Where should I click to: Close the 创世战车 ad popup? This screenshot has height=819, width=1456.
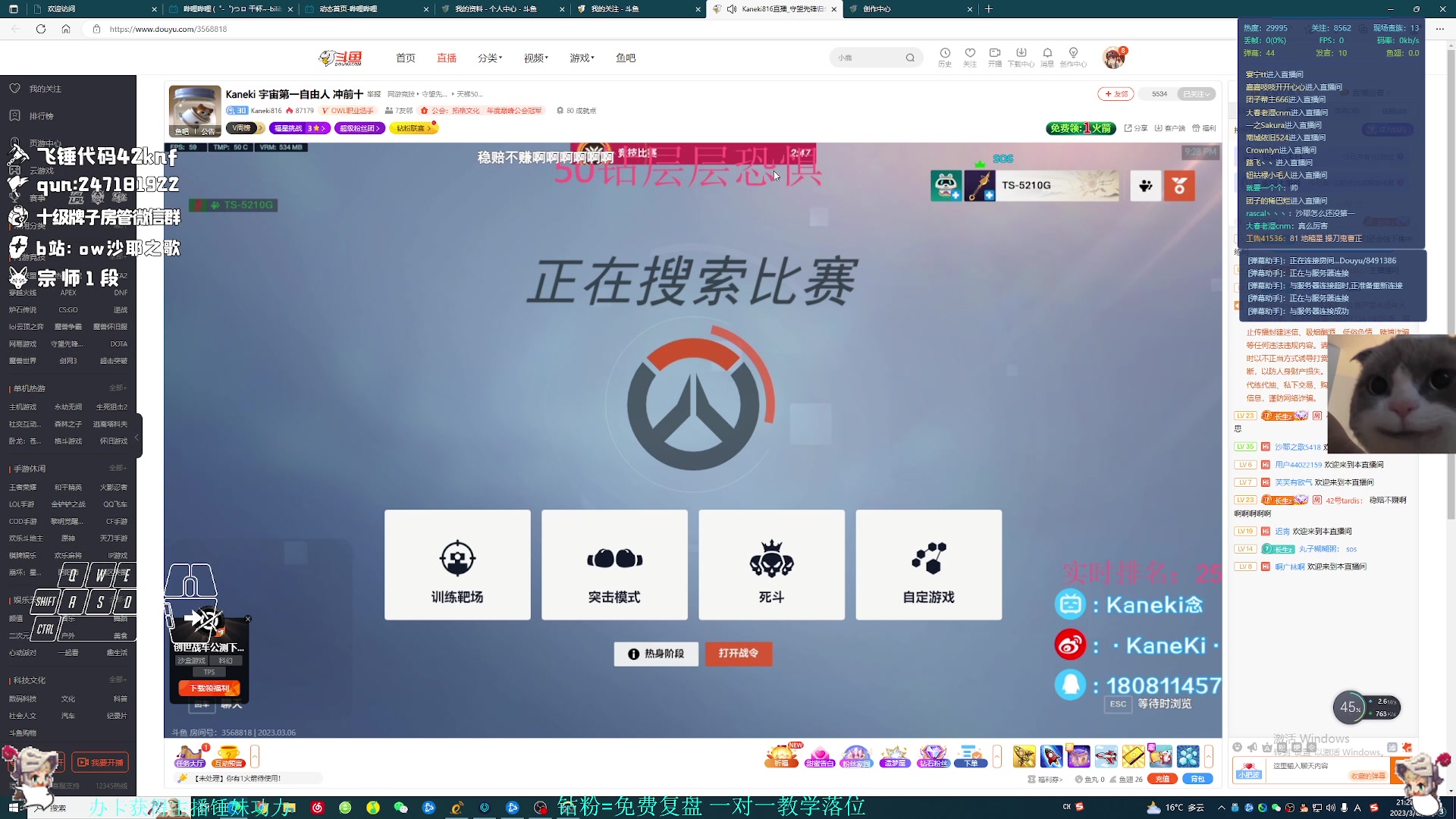coord(248,619)
